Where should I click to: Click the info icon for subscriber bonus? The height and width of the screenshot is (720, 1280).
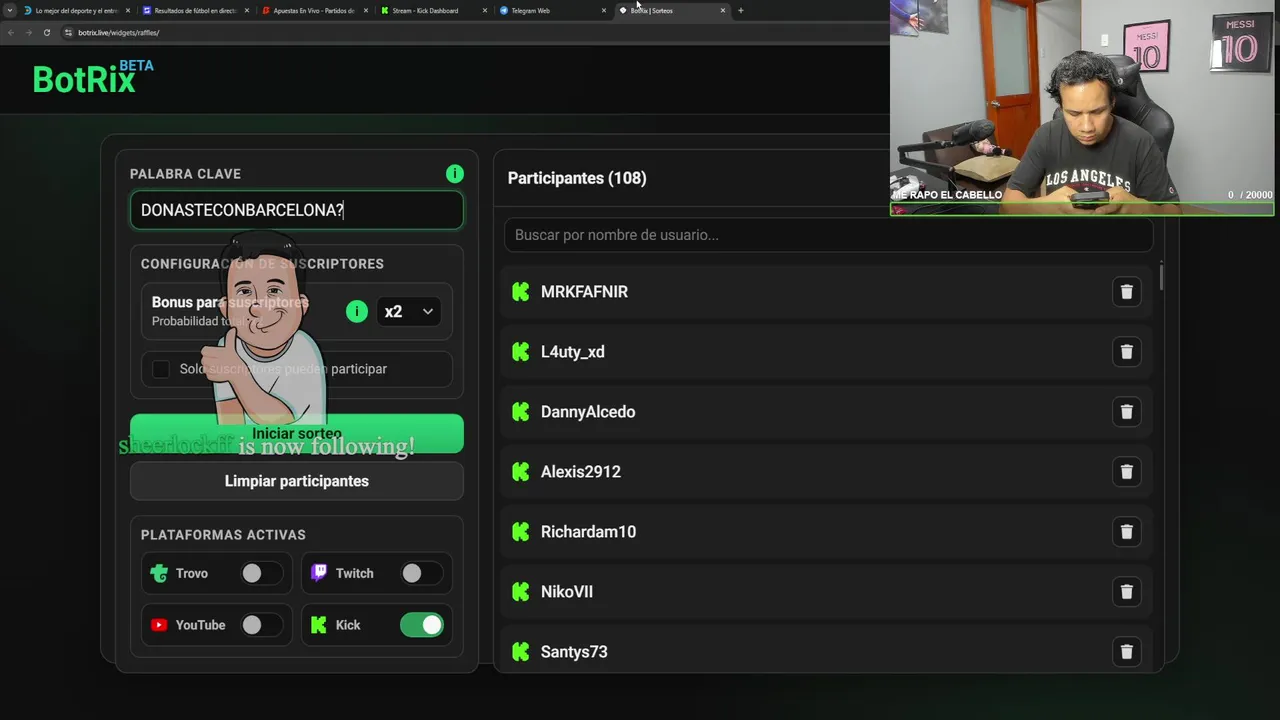click(357, 311)
